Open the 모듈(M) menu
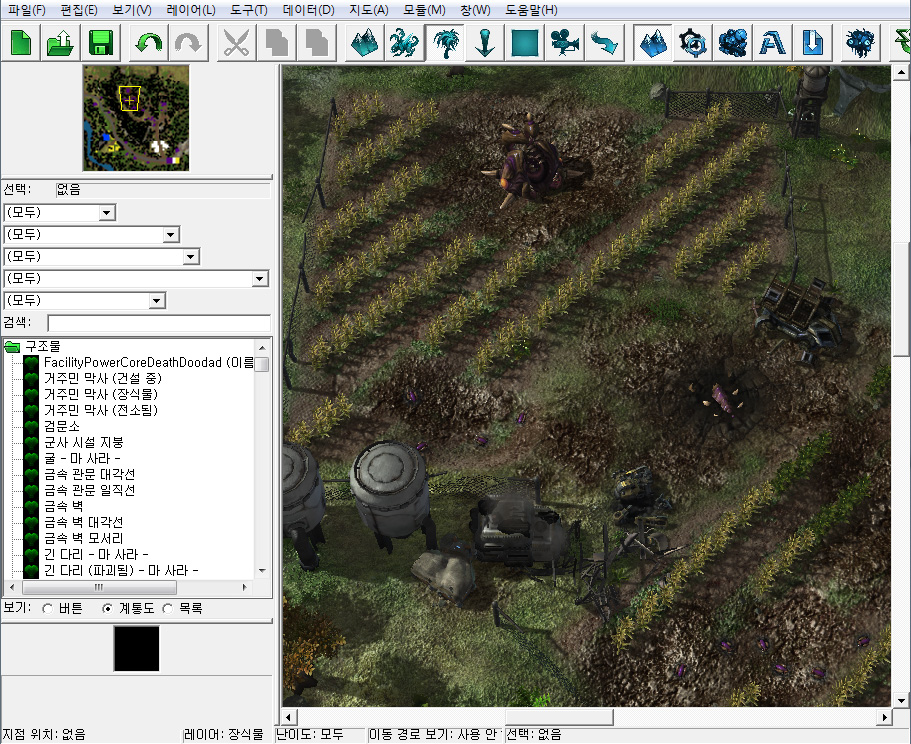The width and height of the screenshot is (911, 744). pyautogui.click(x=425, y=10)
